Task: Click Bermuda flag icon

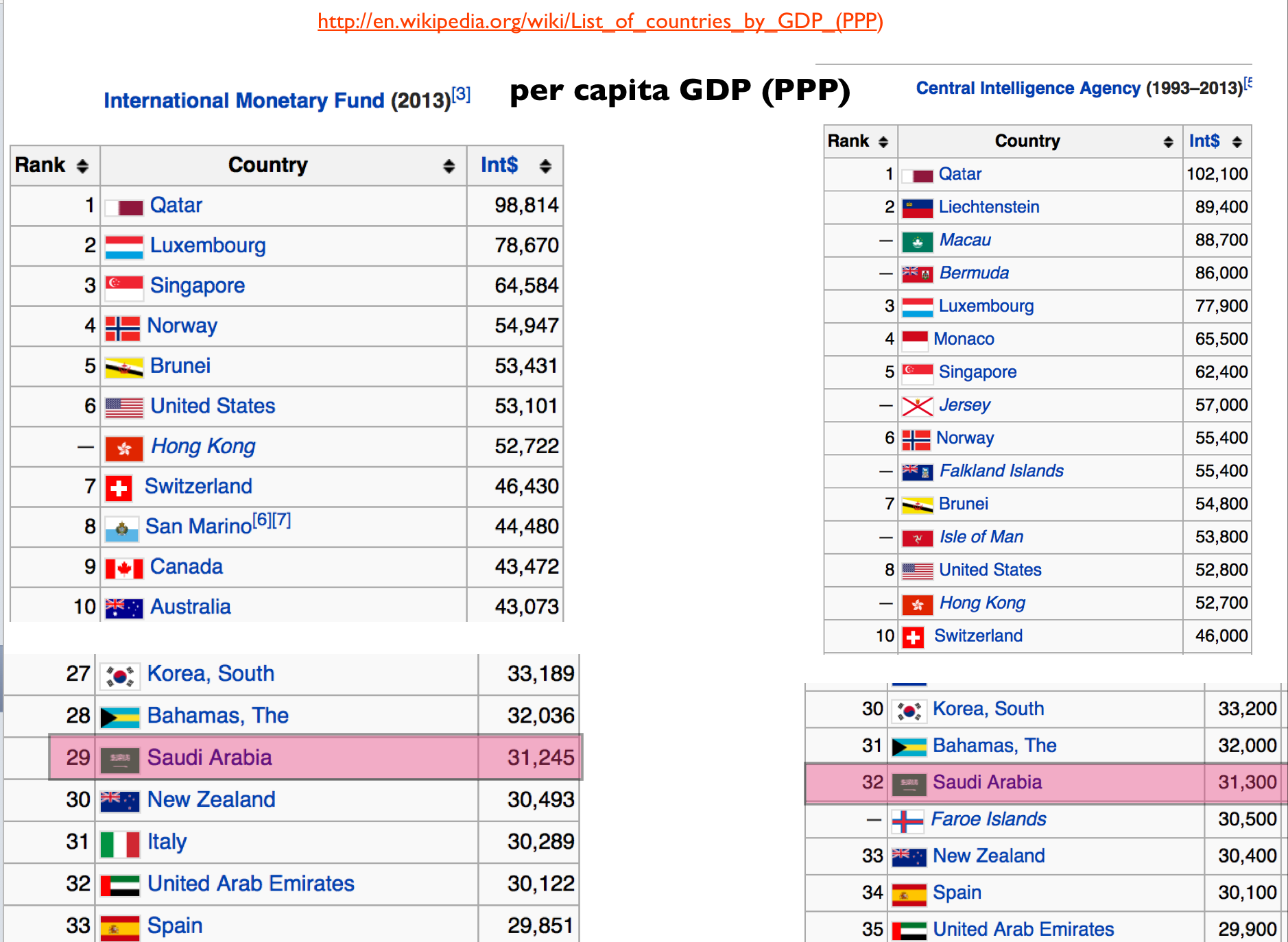Action: pos(918,274)
